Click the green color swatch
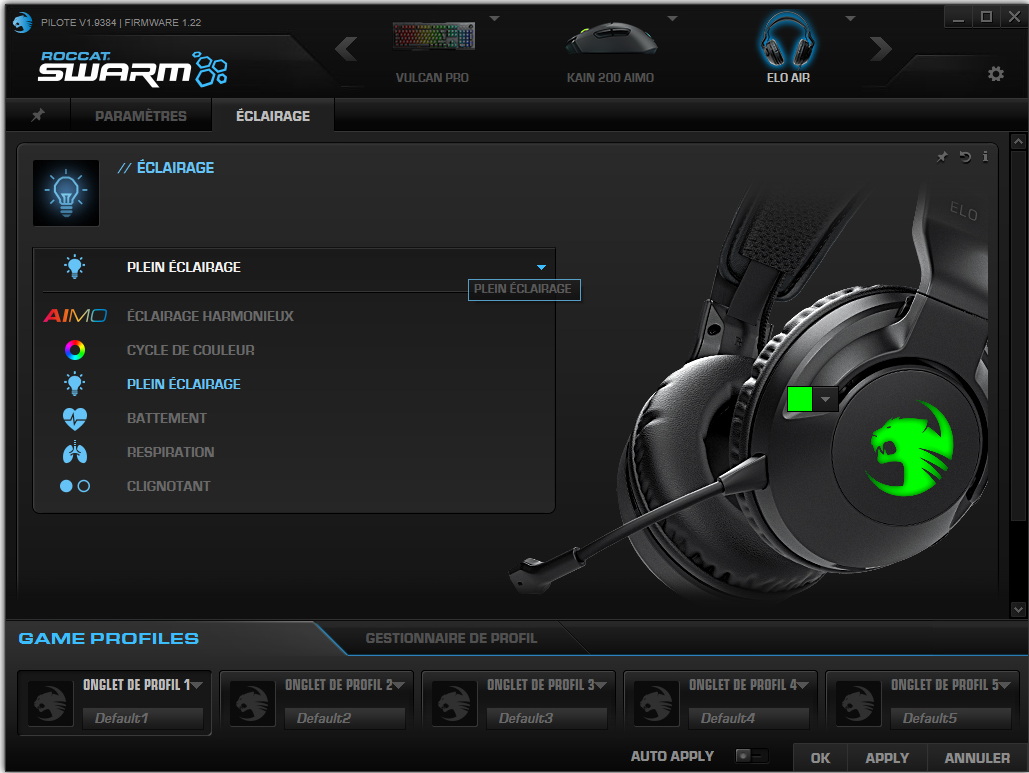The image size is (1029, 773). (800, 399)
